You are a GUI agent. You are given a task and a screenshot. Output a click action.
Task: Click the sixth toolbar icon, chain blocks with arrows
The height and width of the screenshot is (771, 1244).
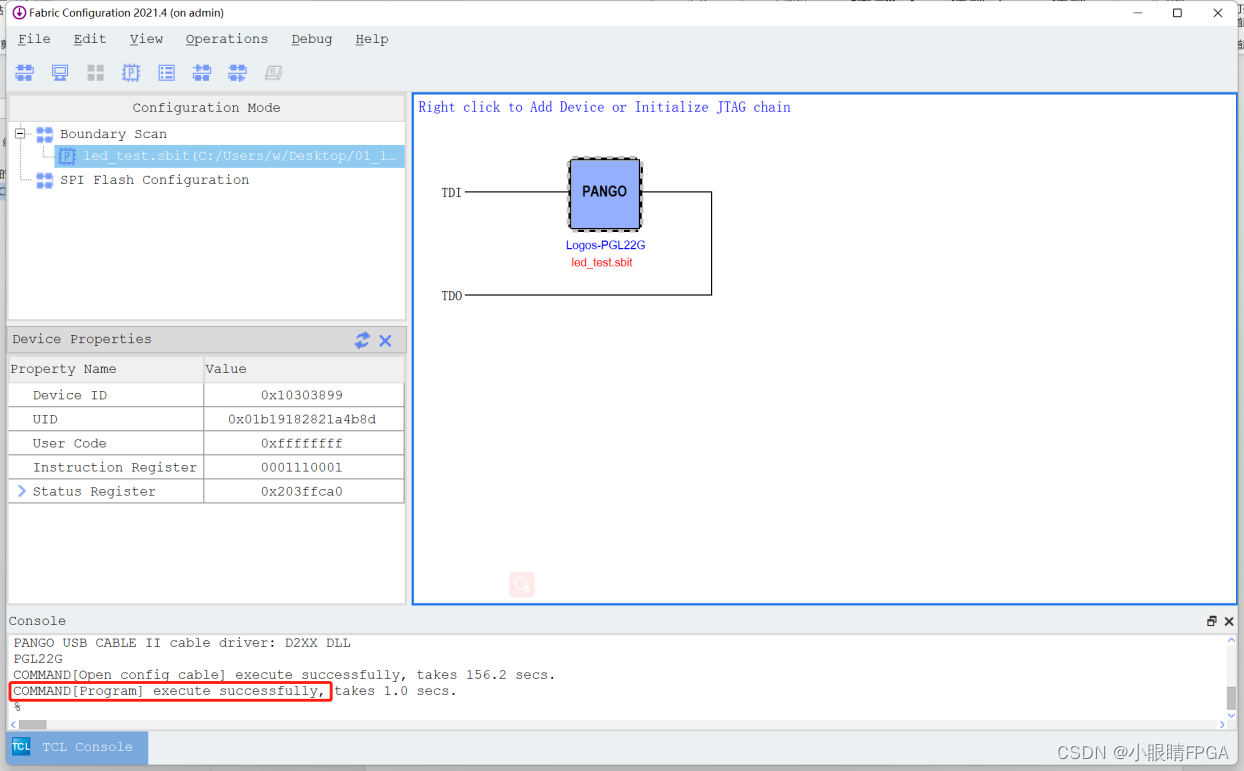click(202, 73)
